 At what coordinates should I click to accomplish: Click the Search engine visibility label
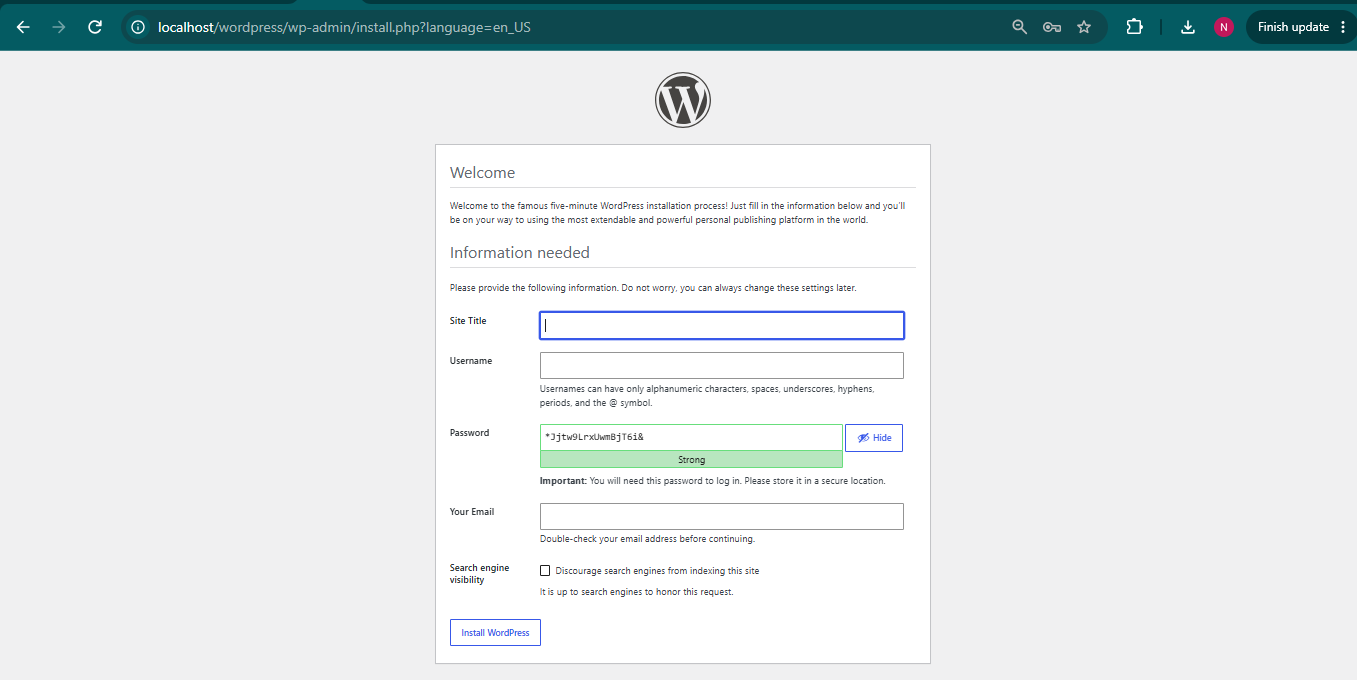(480, 574)
